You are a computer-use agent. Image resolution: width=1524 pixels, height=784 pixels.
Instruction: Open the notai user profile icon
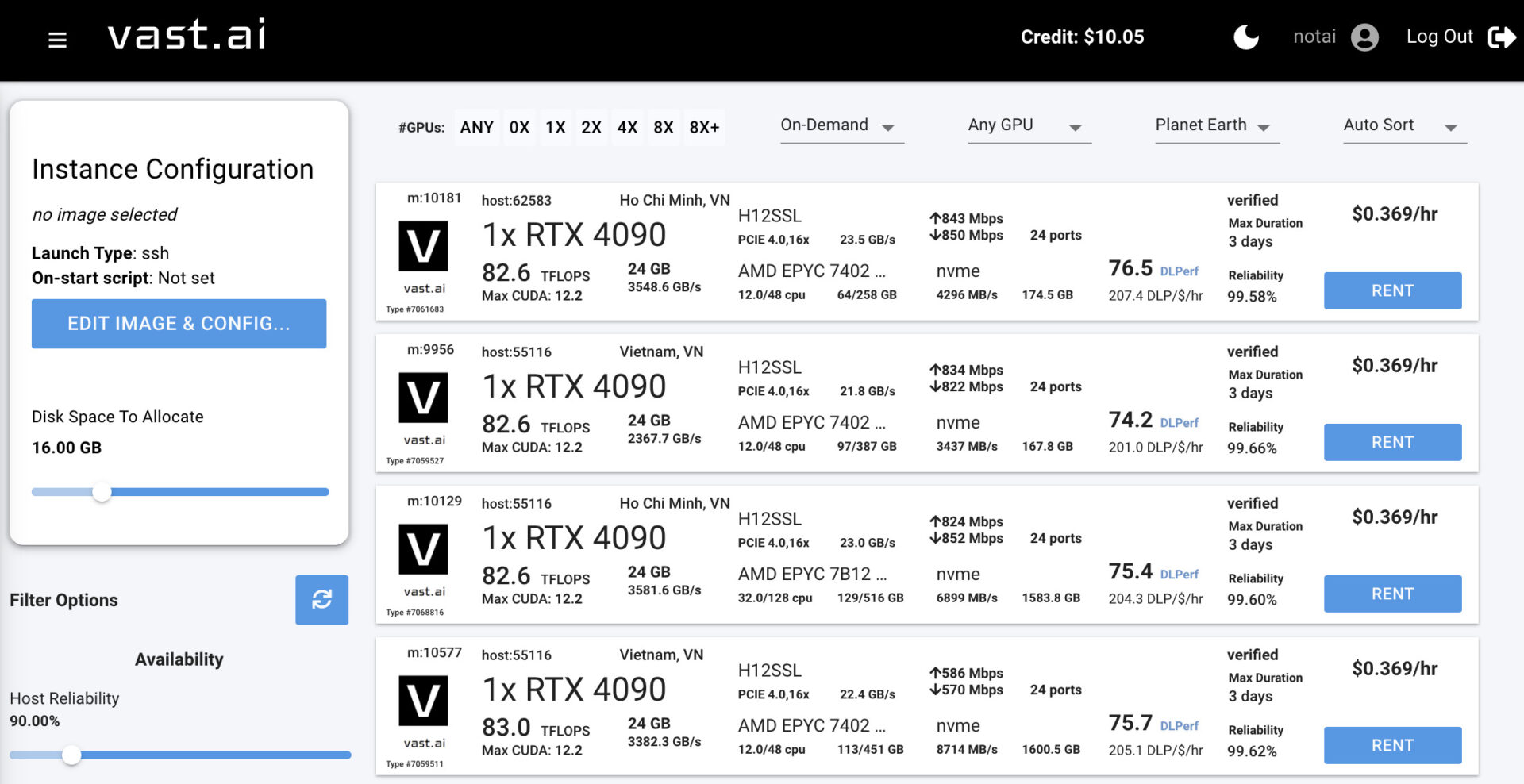[x=1364, y=37]
